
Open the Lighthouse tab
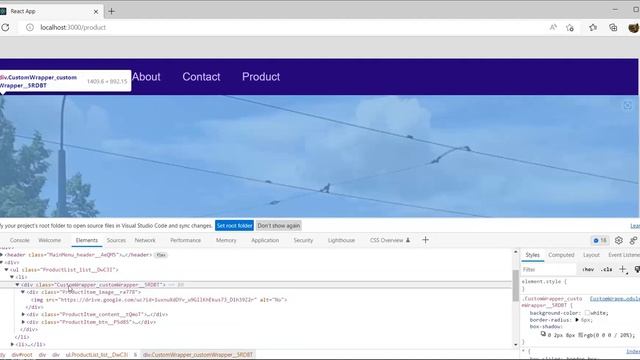click(x=341, y=240)
